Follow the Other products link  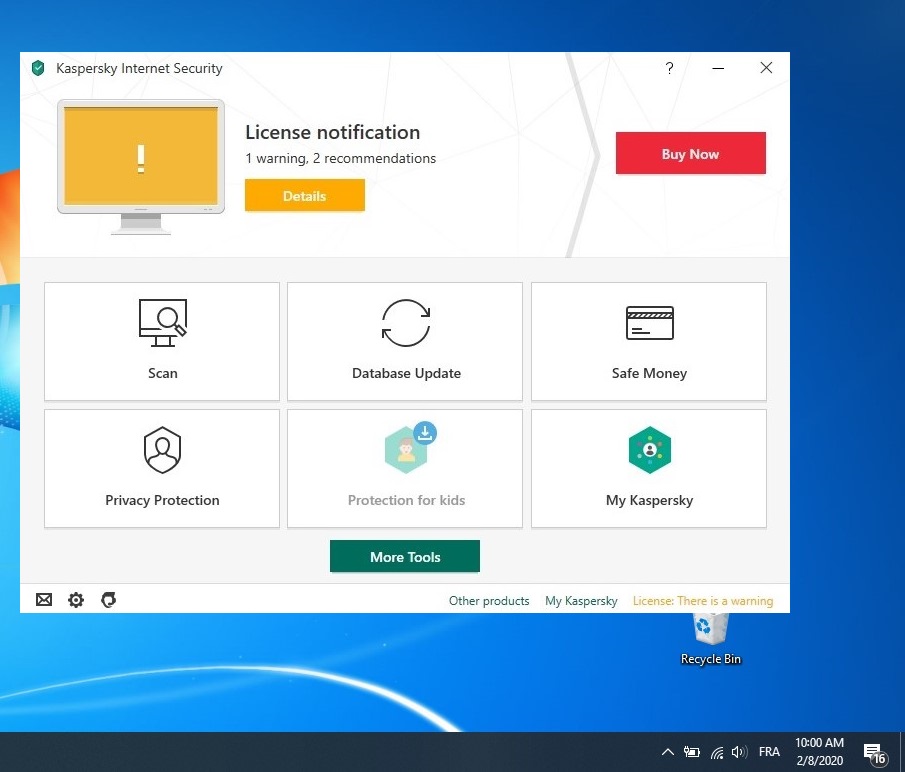tap(489, 601)
